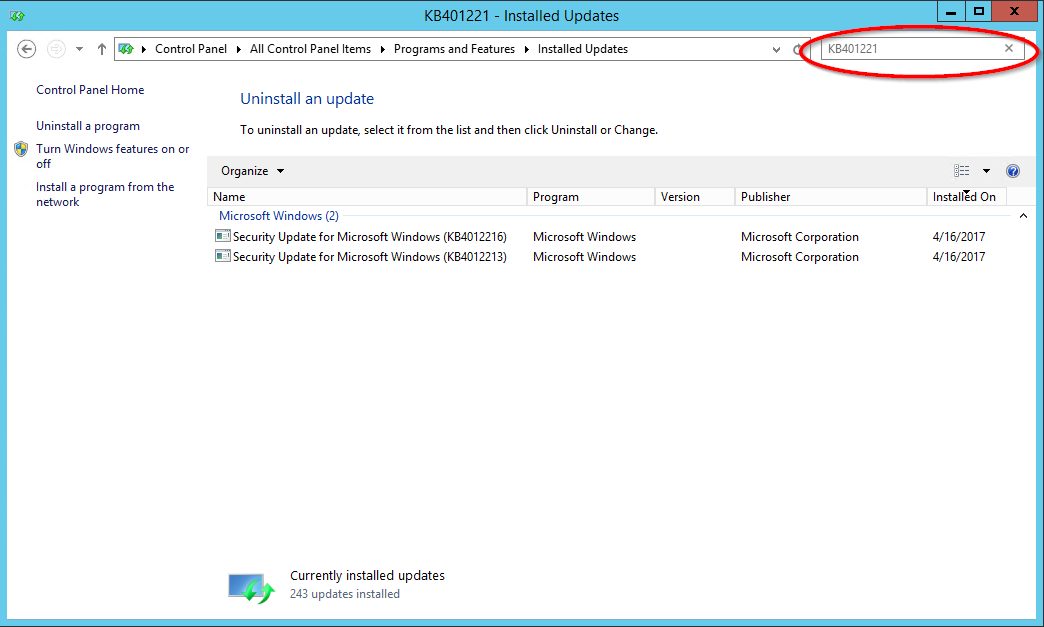Click the Currently installed updates icon
Screen dimensions: 1044x627
pyautogui.click(x=251, y=588)
